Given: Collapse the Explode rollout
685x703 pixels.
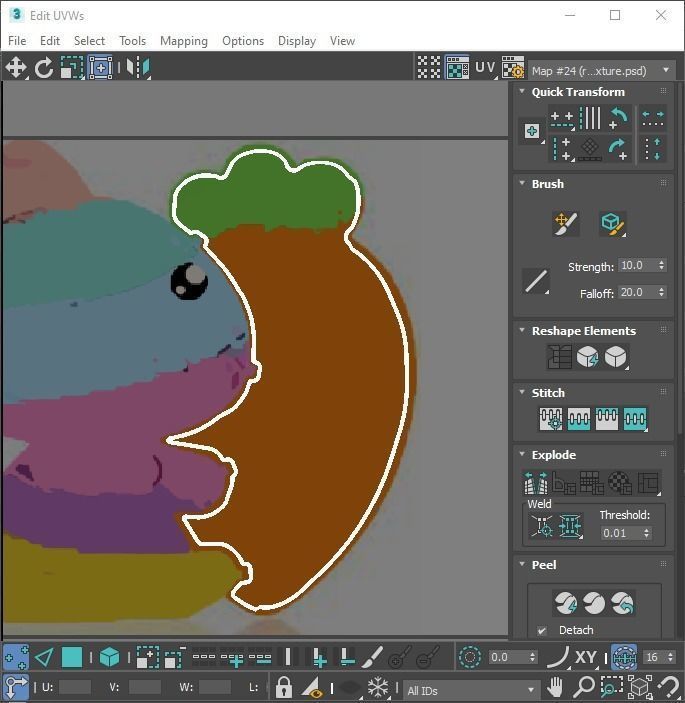Looking at the screenshot, I should click(x=522, y=454).
